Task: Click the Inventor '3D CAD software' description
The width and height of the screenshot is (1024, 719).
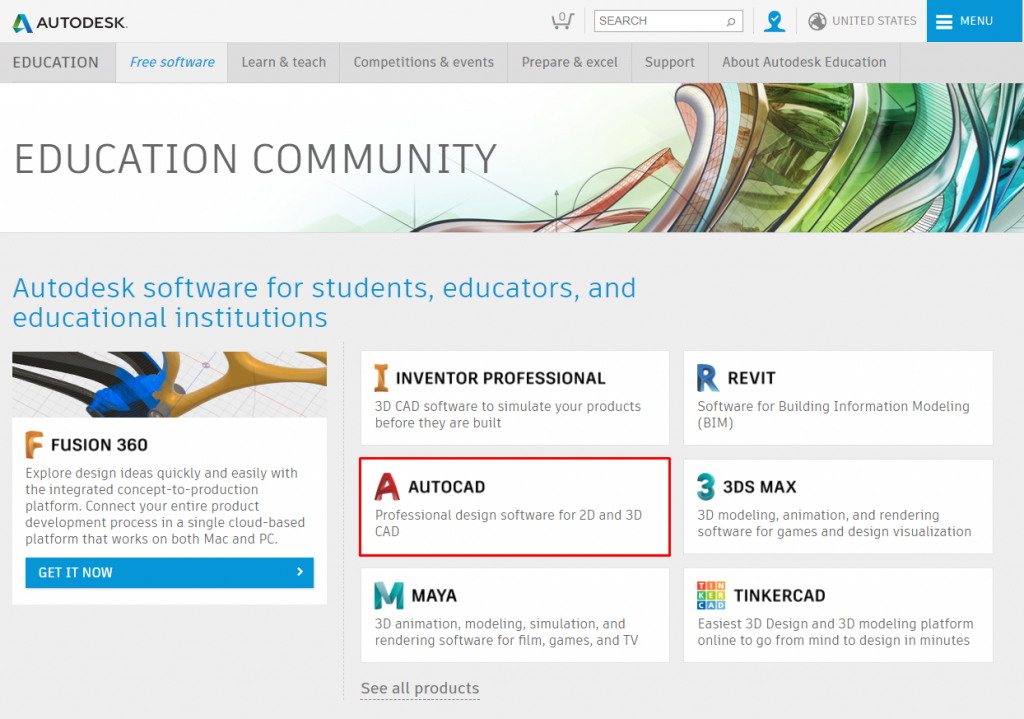Action: 507,415
